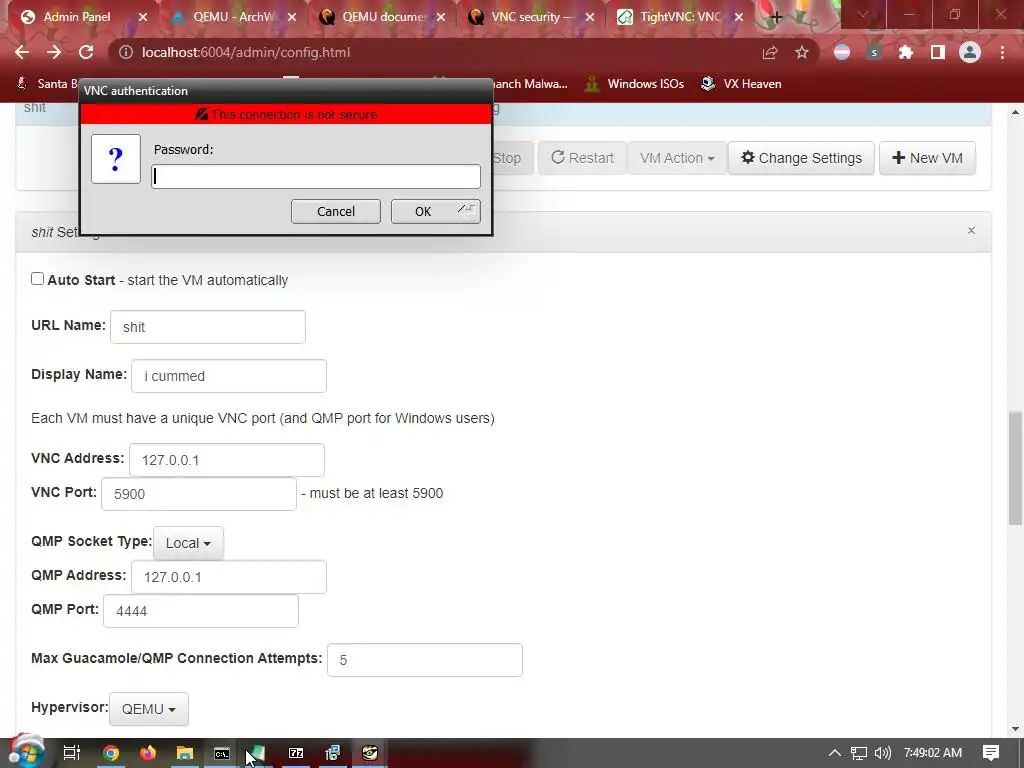The height and width of the screenshot is (768, 1024).
Task: Open File Explorer from the taskbar
Action: (x=185, y=753)
